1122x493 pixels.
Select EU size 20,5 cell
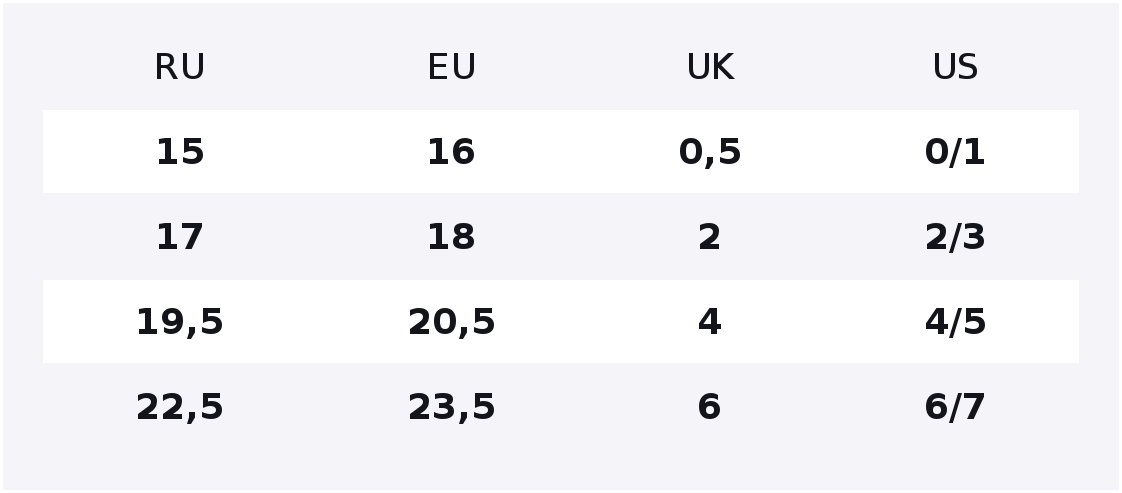pos(452,322)
